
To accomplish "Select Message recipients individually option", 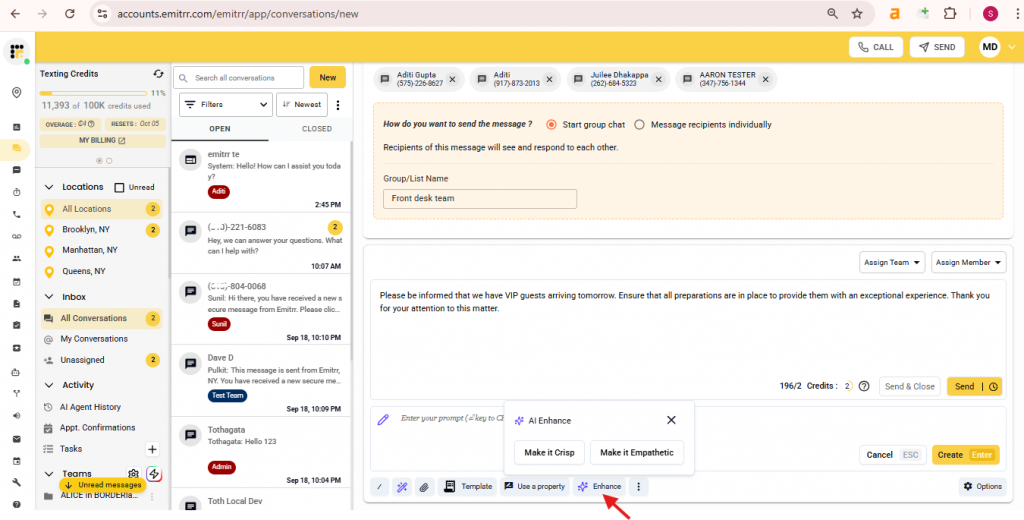I will [x=639, y=125].
